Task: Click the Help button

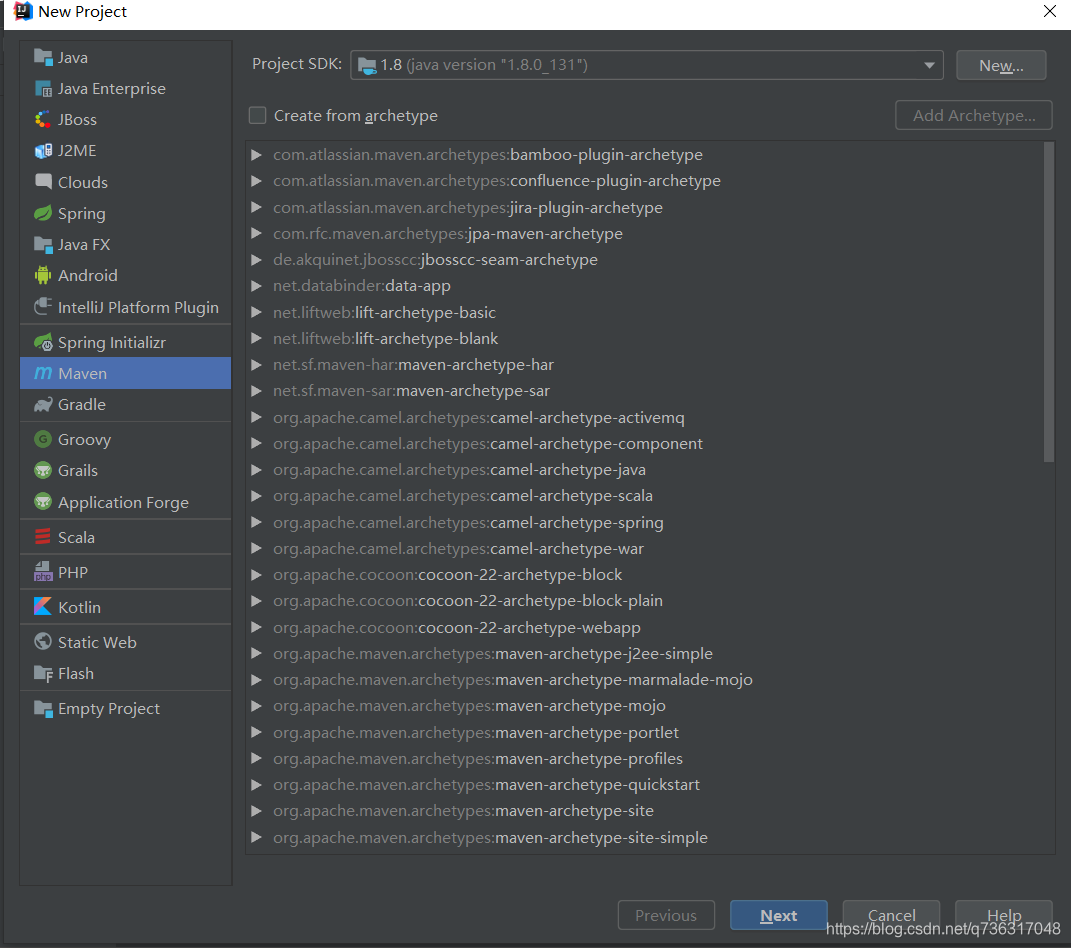Action: (1003, 915)
